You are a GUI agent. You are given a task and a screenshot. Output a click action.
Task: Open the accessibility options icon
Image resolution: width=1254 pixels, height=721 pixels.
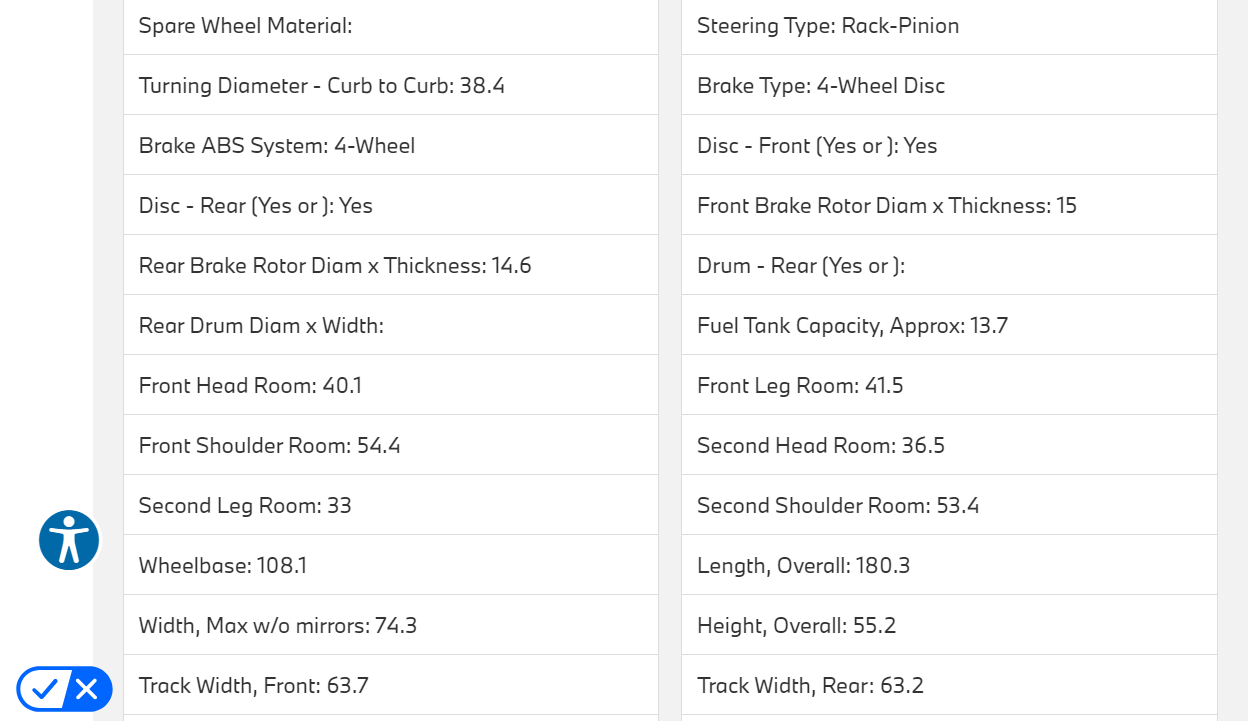pos(69,540)
